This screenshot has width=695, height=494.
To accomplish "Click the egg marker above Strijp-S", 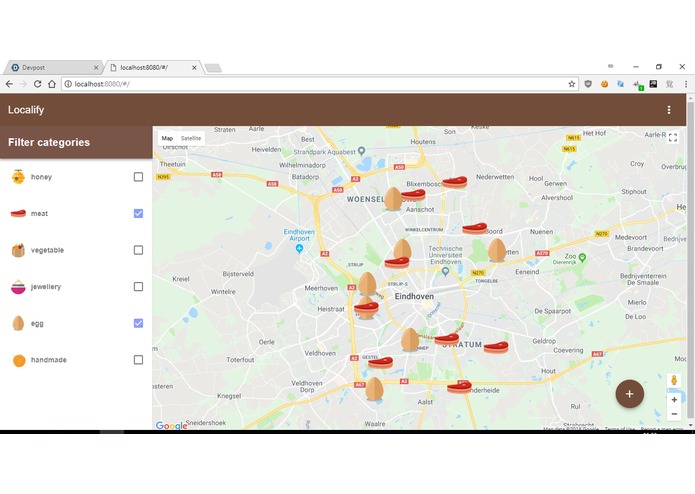I will [x=367, y=284].
